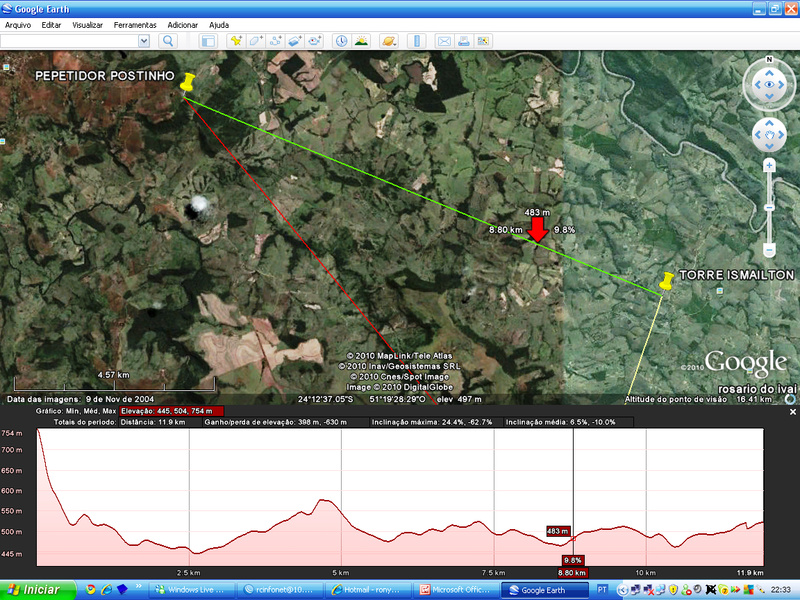Click the move joystick hand icon

(769, 135)
